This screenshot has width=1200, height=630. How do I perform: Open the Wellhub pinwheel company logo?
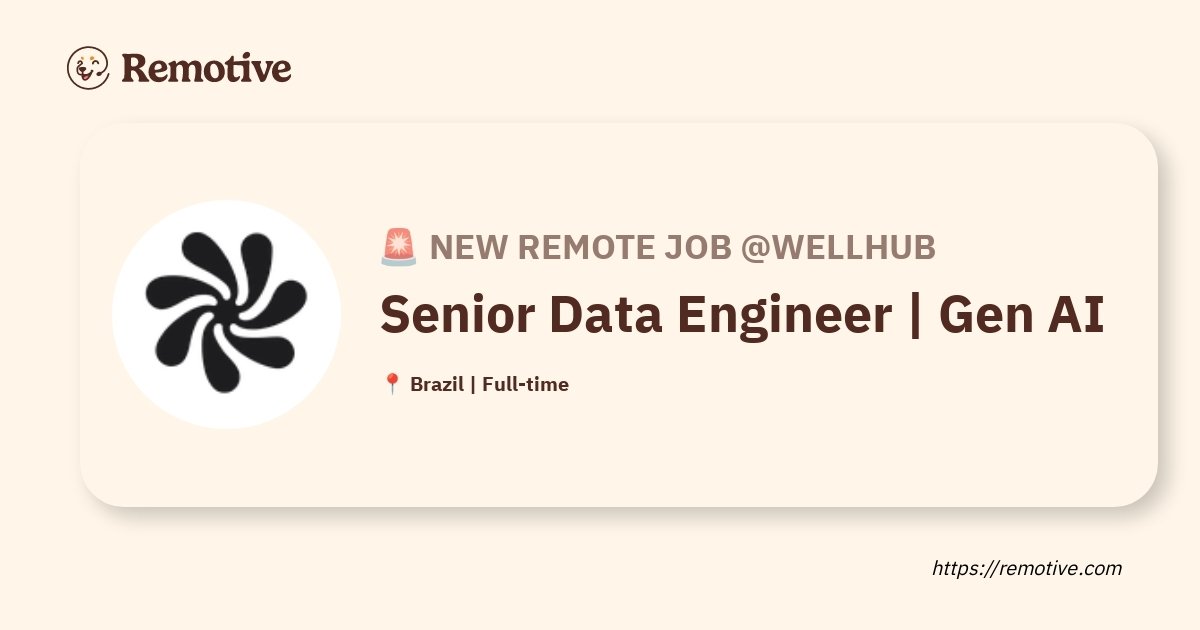pyautogui.click(x=226, y=312)
